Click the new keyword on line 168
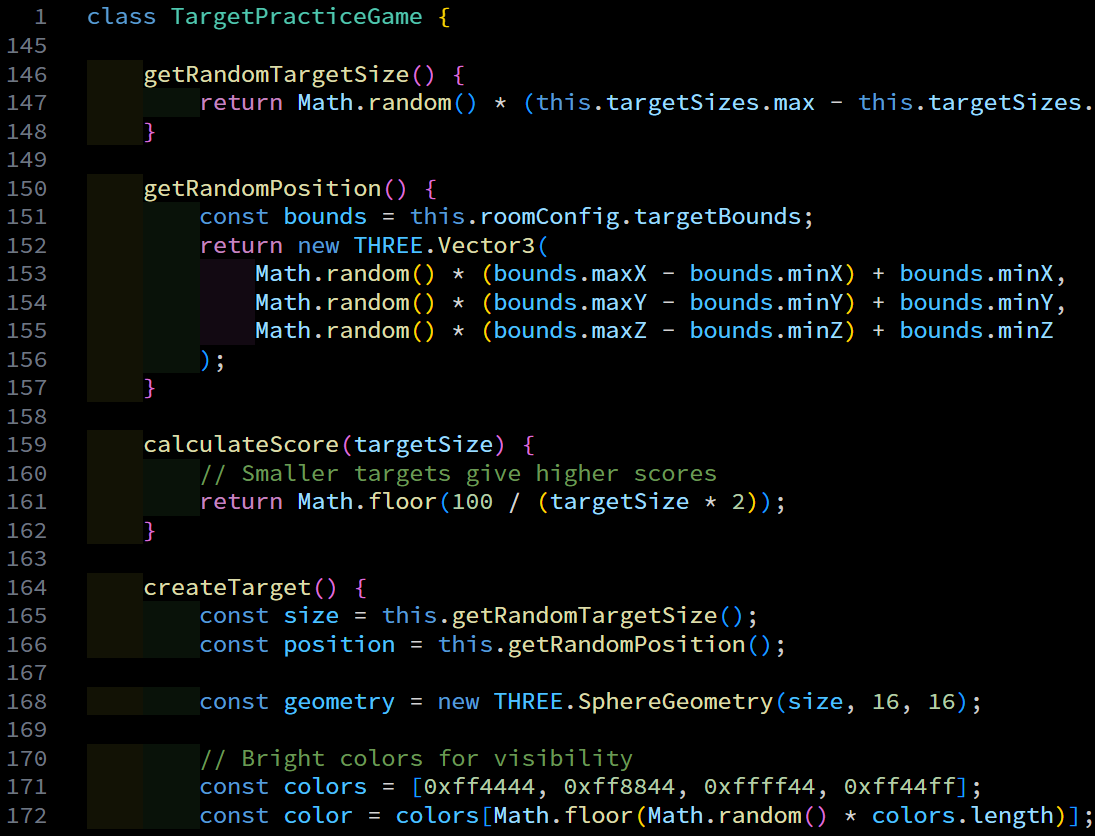Viewport: 1095px width, 836px height. coord(458,701)
